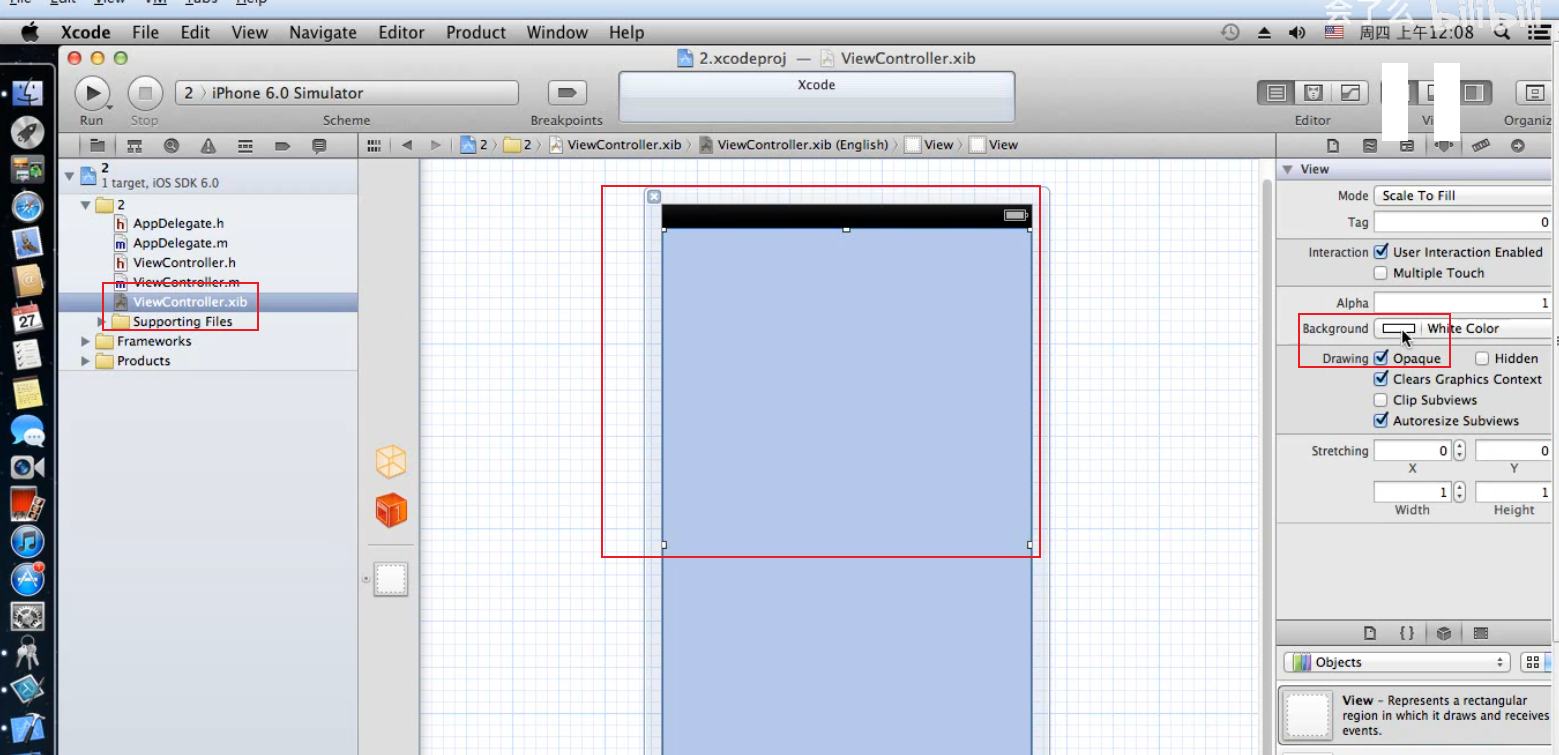Screen dimensions: 1559x755
Task: Show the Media library
Action: (1481, 633)
